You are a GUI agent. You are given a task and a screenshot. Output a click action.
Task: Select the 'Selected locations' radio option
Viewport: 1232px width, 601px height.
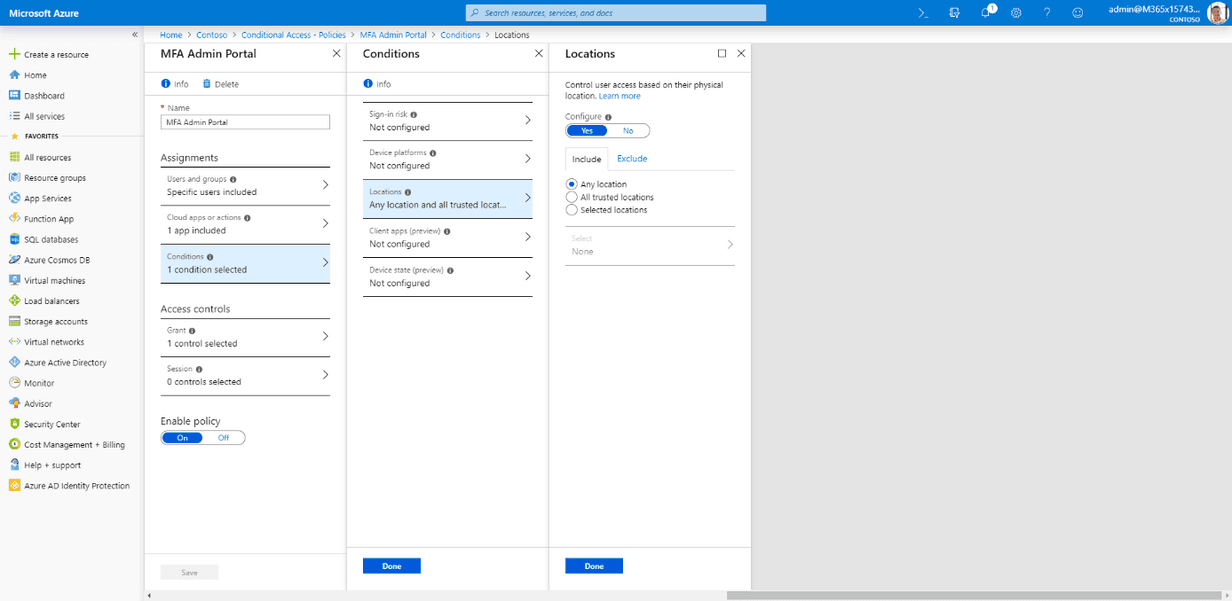coord(572,210)
